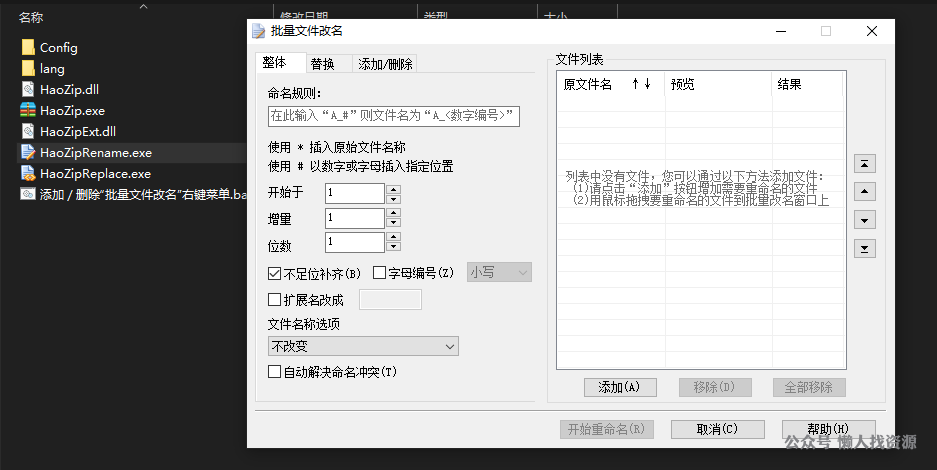Select the lang folder name

coord(52,69)
